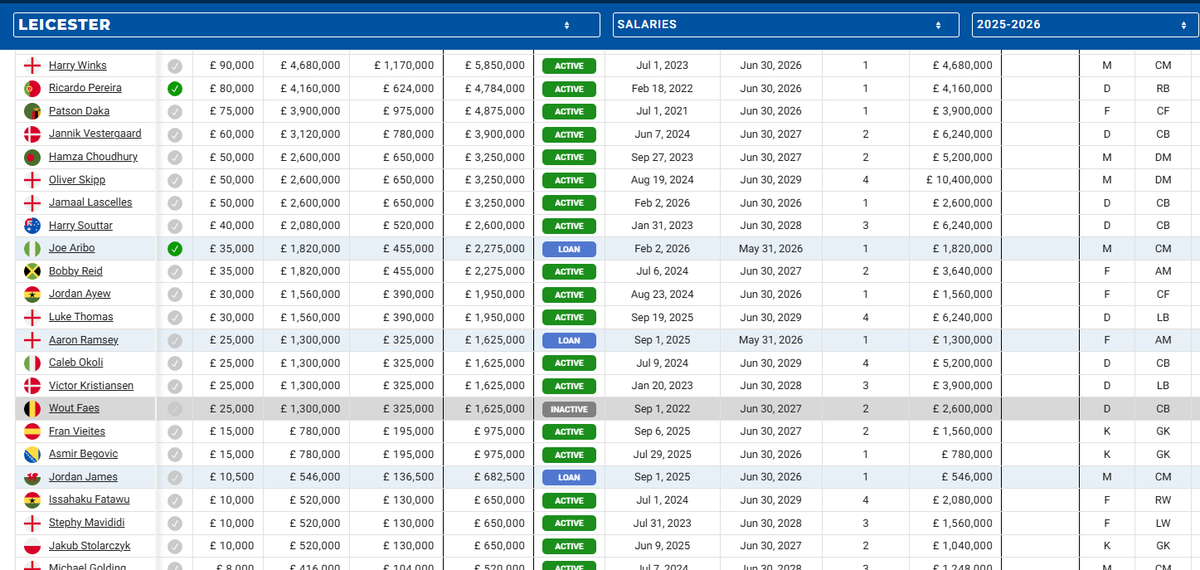The image size is (1200, 570).
Task: Click England flag icon beside Jamaal Lascelles
Action: click(x=32, y=202)
